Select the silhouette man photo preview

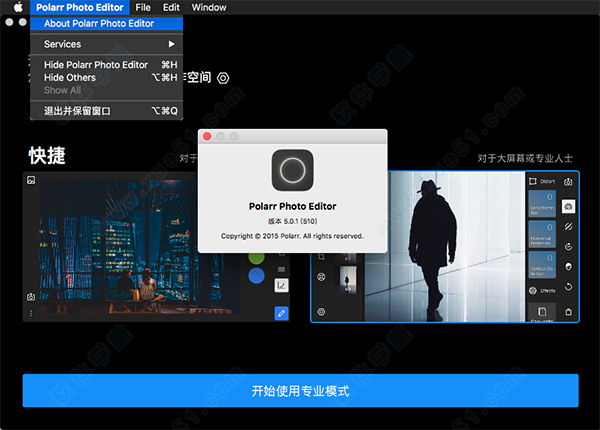click(x=445, y=247)
